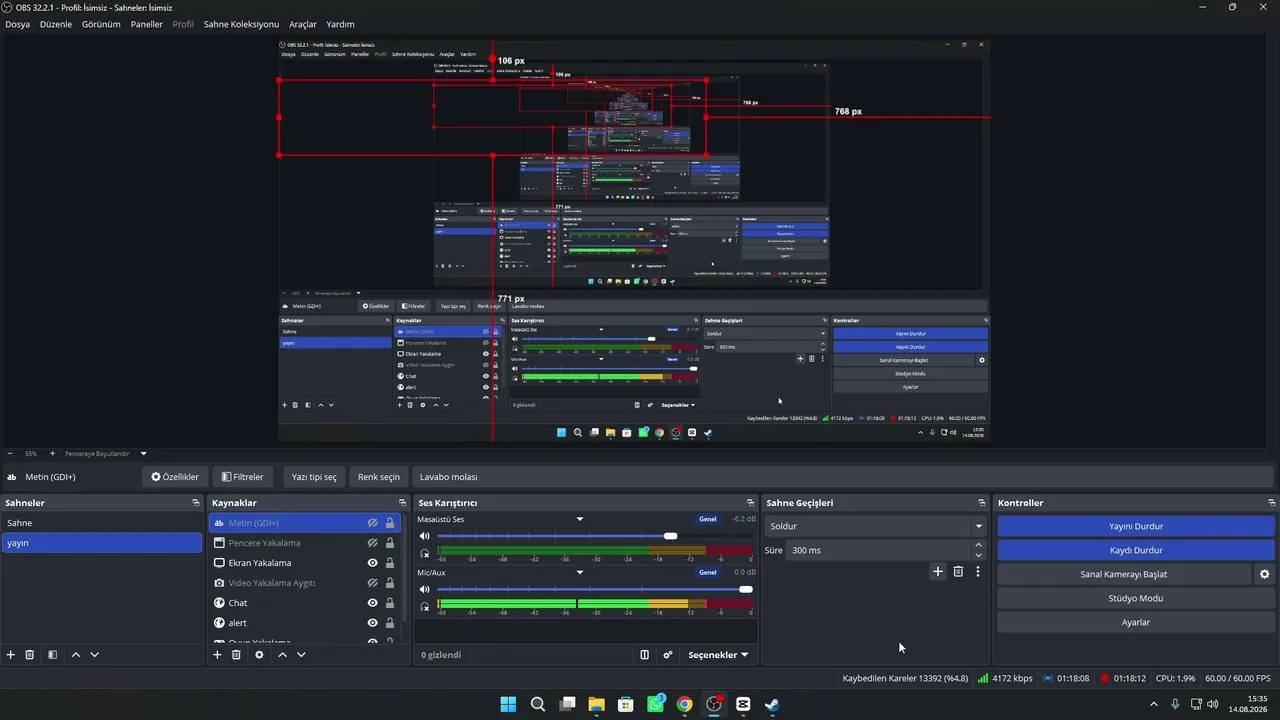Open Dosya menu
Viewport: 1280px width, 720px height.
[x=17, y=24]
